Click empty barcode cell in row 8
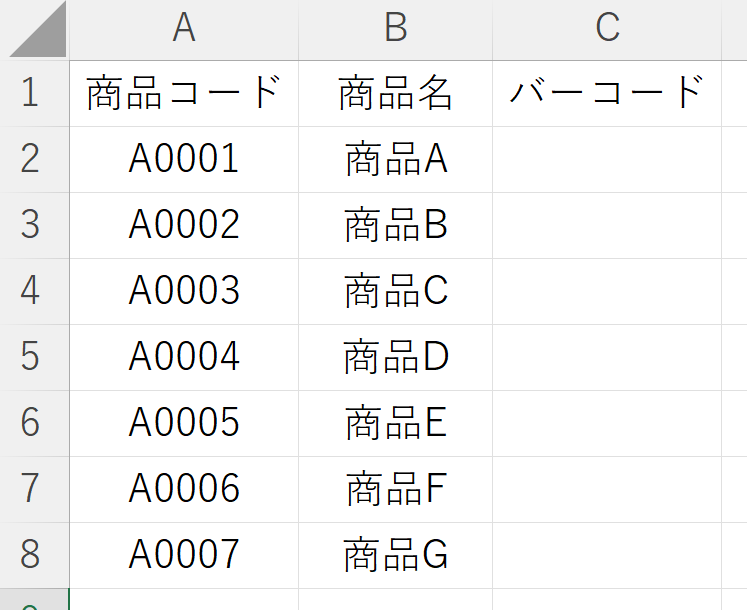 point(607,555)
